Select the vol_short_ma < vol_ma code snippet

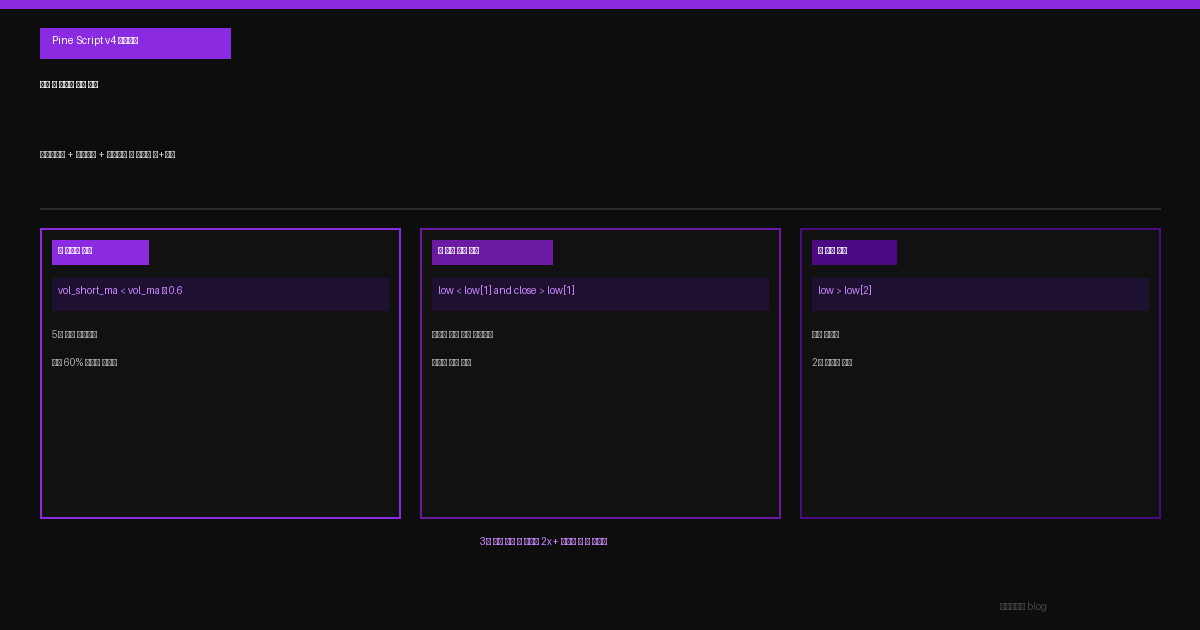[x=220, y=294]
